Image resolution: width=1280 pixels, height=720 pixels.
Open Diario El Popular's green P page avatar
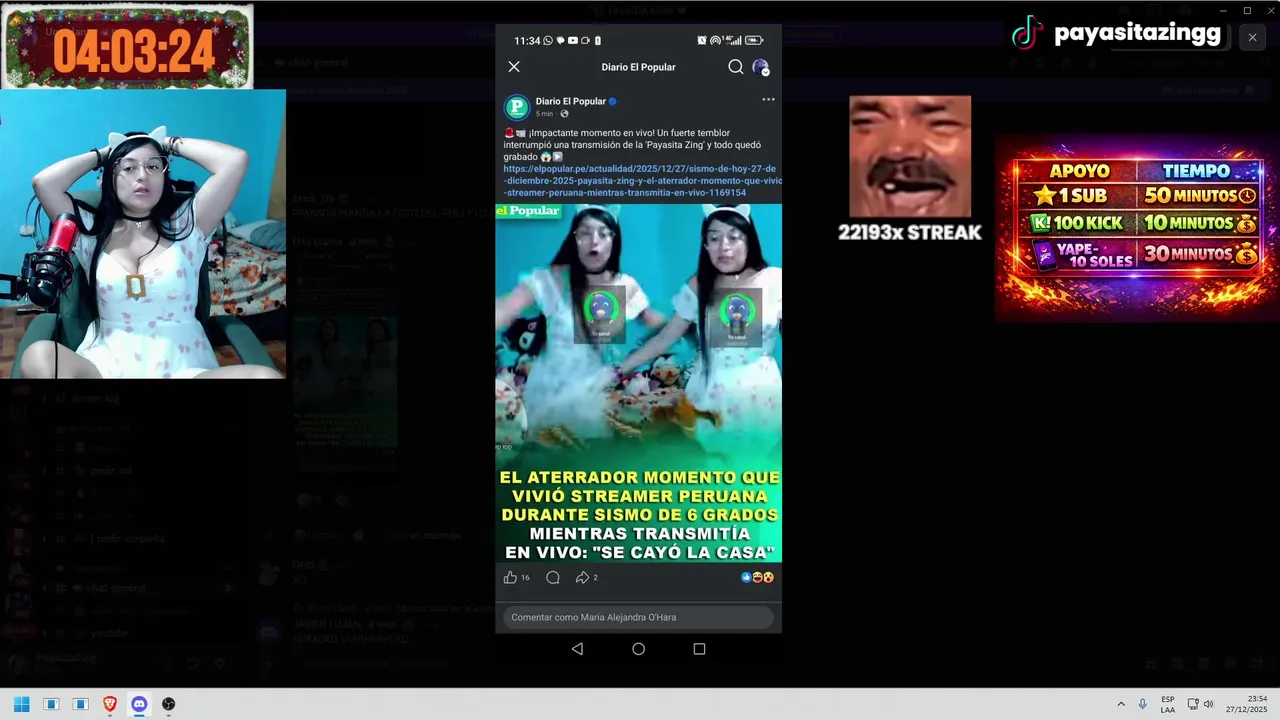pos(517,107)
